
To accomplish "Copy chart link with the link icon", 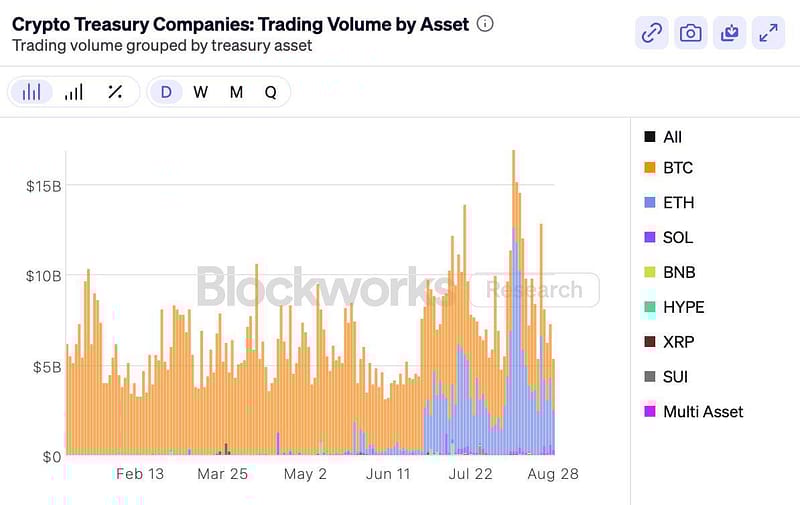I will pos(652,33).
